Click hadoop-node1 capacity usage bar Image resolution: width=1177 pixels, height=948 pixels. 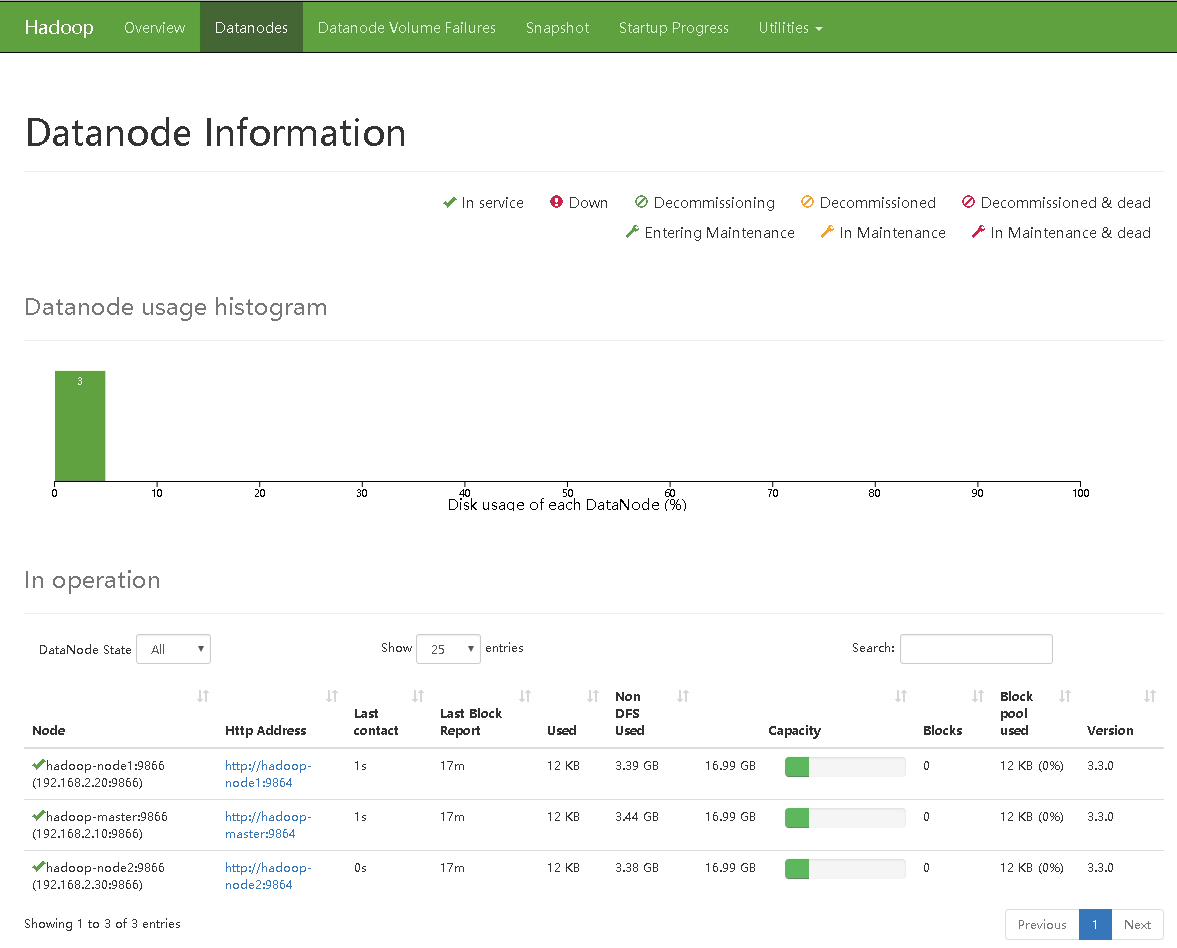(x=845, y=766)
